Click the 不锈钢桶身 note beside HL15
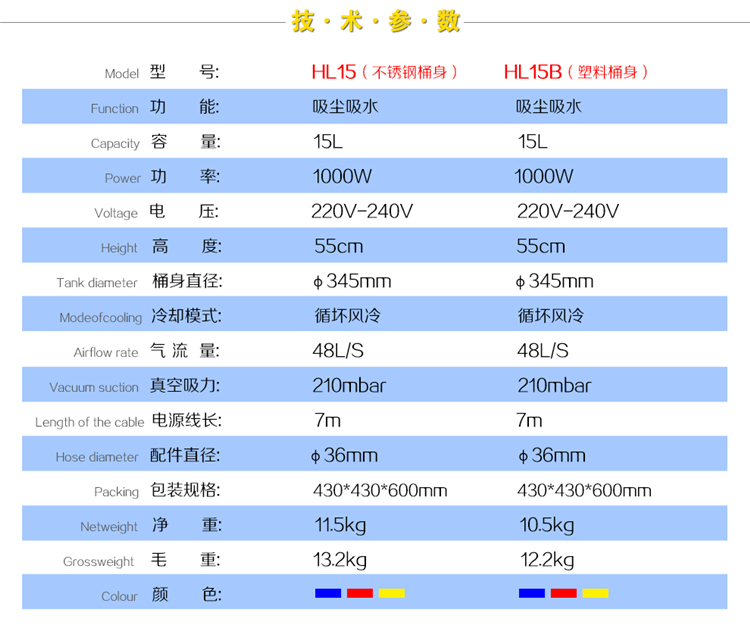Screen dimensions: 750x634 [x=409, y=72]
